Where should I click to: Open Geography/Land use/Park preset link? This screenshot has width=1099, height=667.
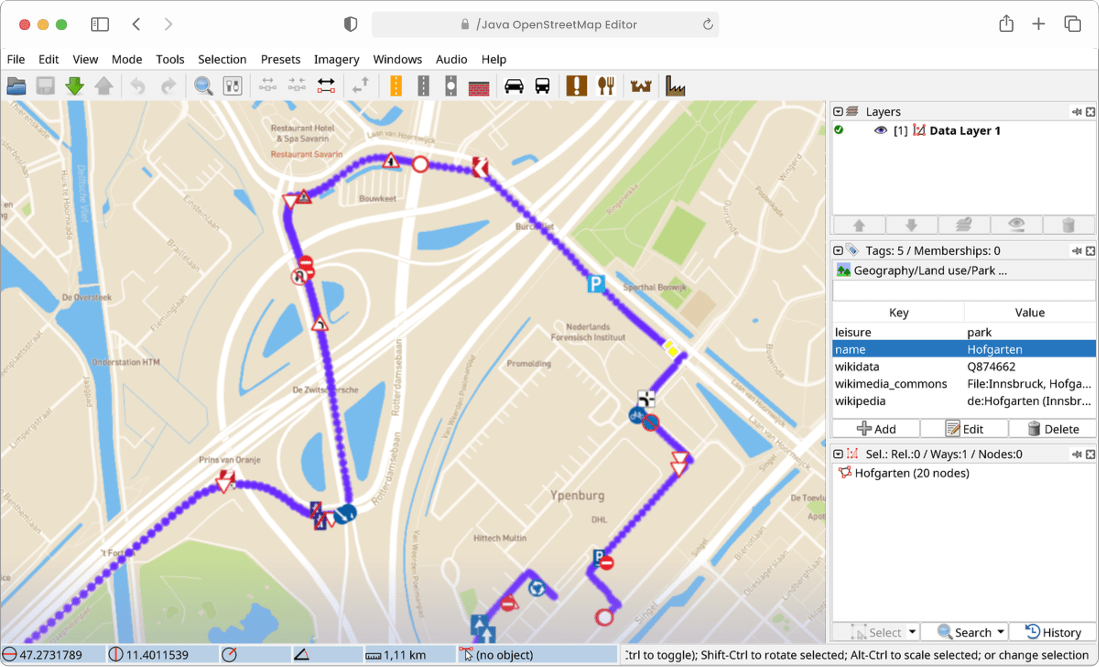(x=922, y=270)
